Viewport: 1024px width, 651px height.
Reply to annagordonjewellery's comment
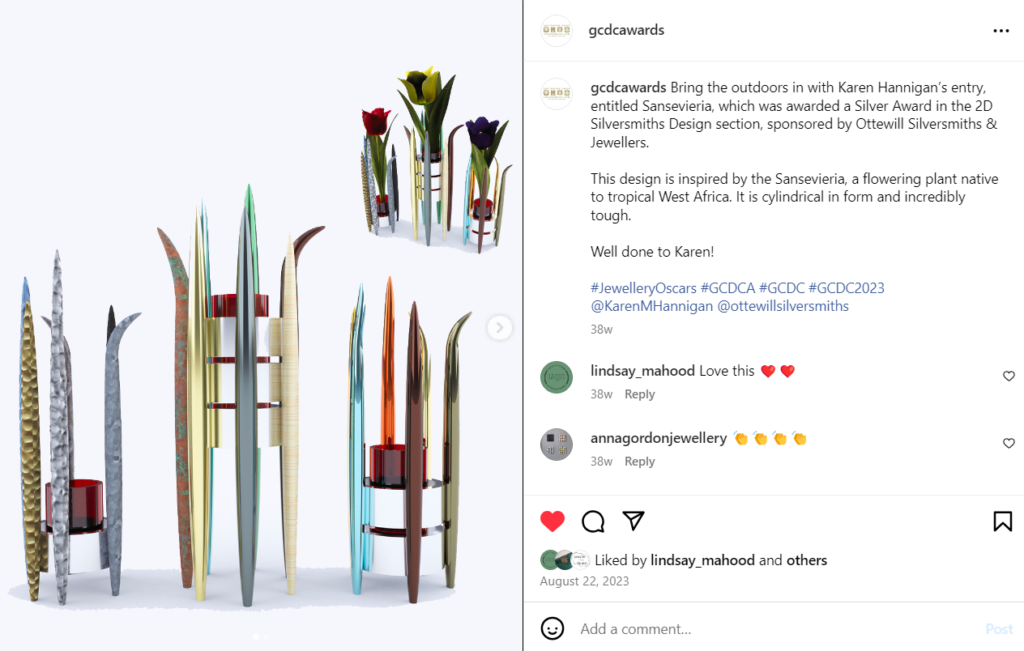[x=639, y=462]
